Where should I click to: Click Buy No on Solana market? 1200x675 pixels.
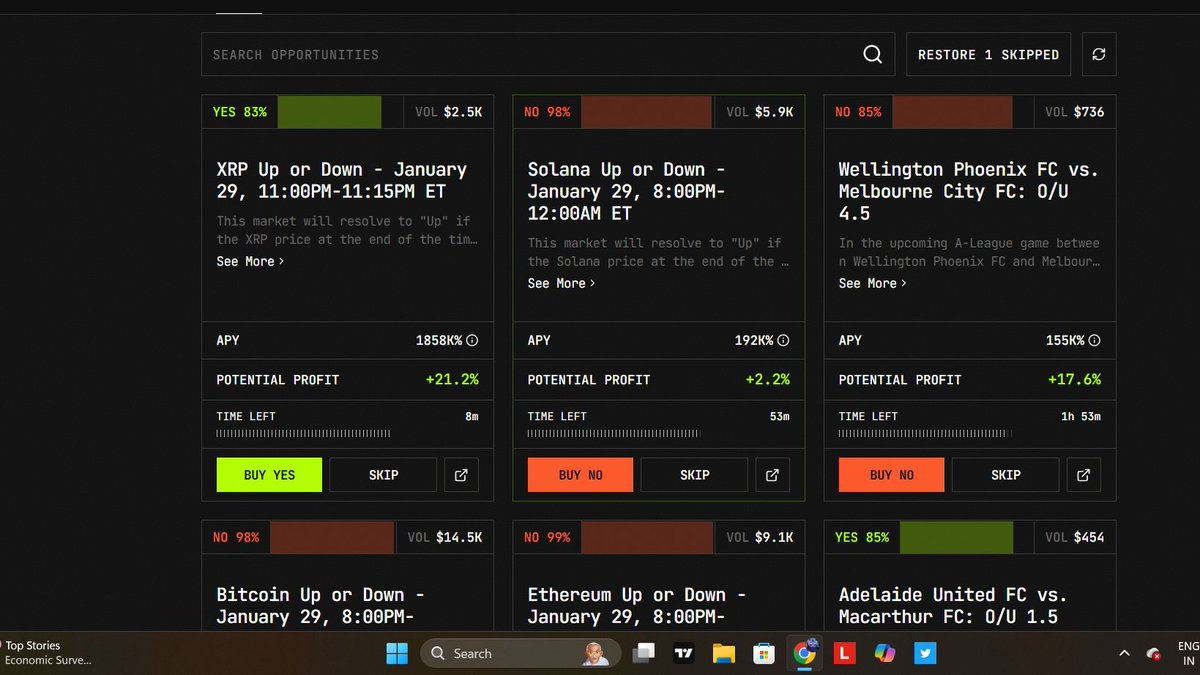point(580,475)
